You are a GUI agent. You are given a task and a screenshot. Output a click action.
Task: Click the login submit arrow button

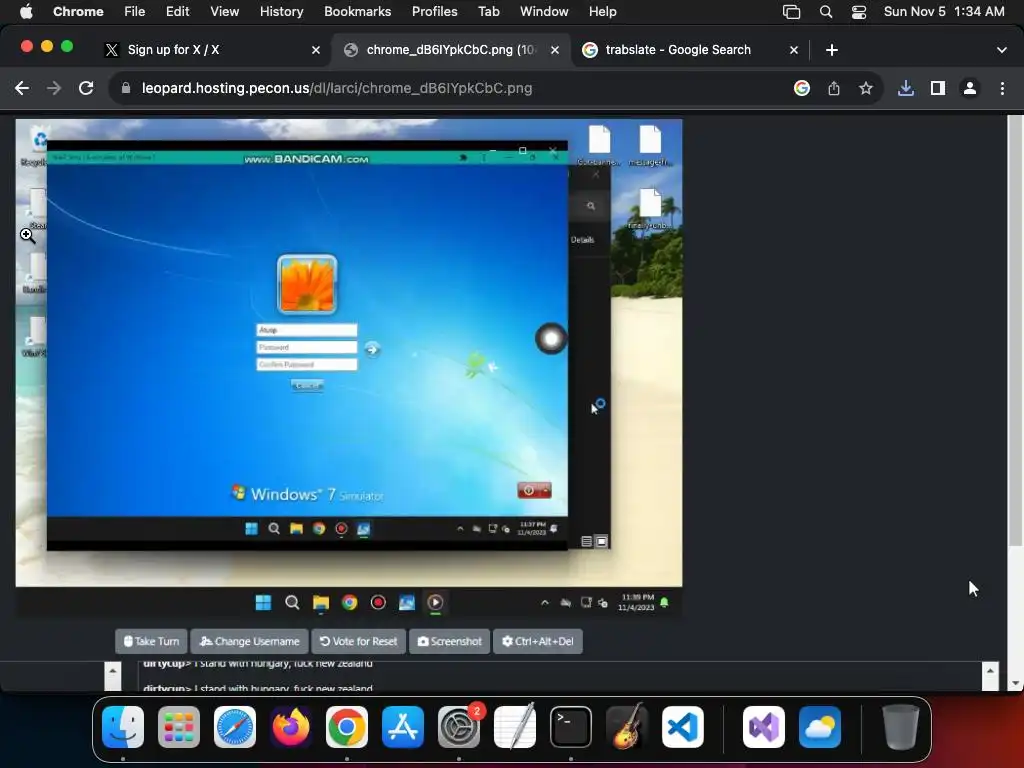pyautogui.click(x=372, y=349)
